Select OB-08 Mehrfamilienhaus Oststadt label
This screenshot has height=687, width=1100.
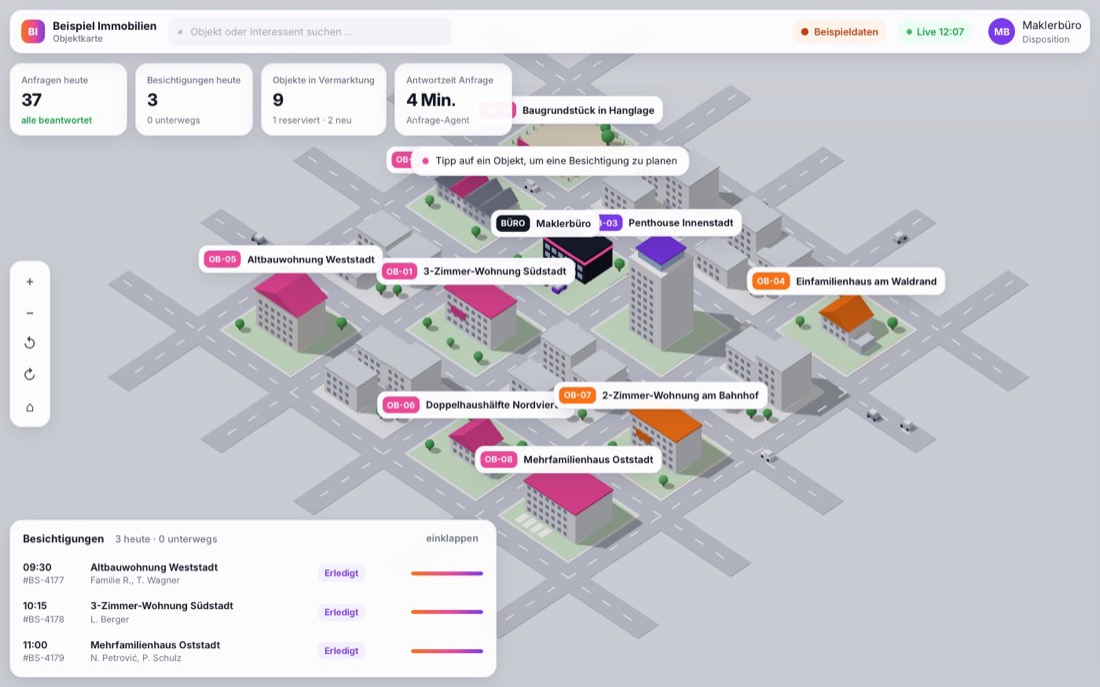pos(568,460)
